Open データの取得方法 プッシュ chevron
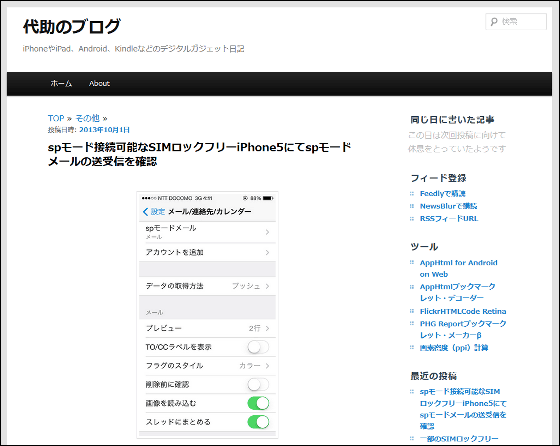Viewport: 560px width, 446px height. pyautogui.click(x=268, y=286)
